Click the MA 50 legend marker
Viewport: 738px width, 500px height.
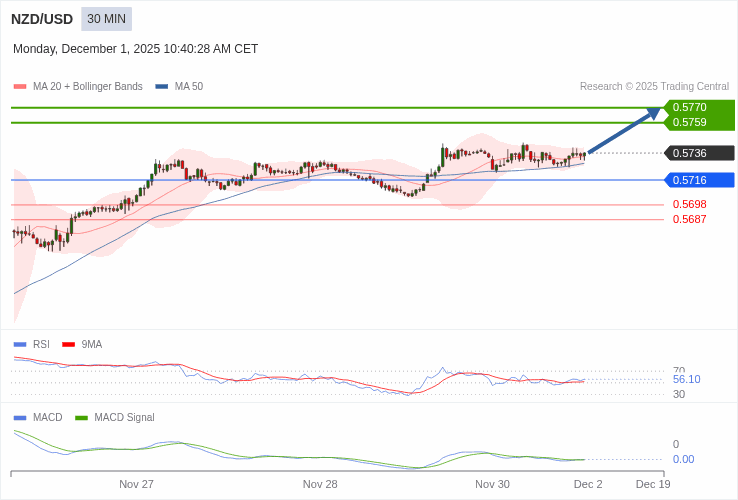tap(161, 87)
